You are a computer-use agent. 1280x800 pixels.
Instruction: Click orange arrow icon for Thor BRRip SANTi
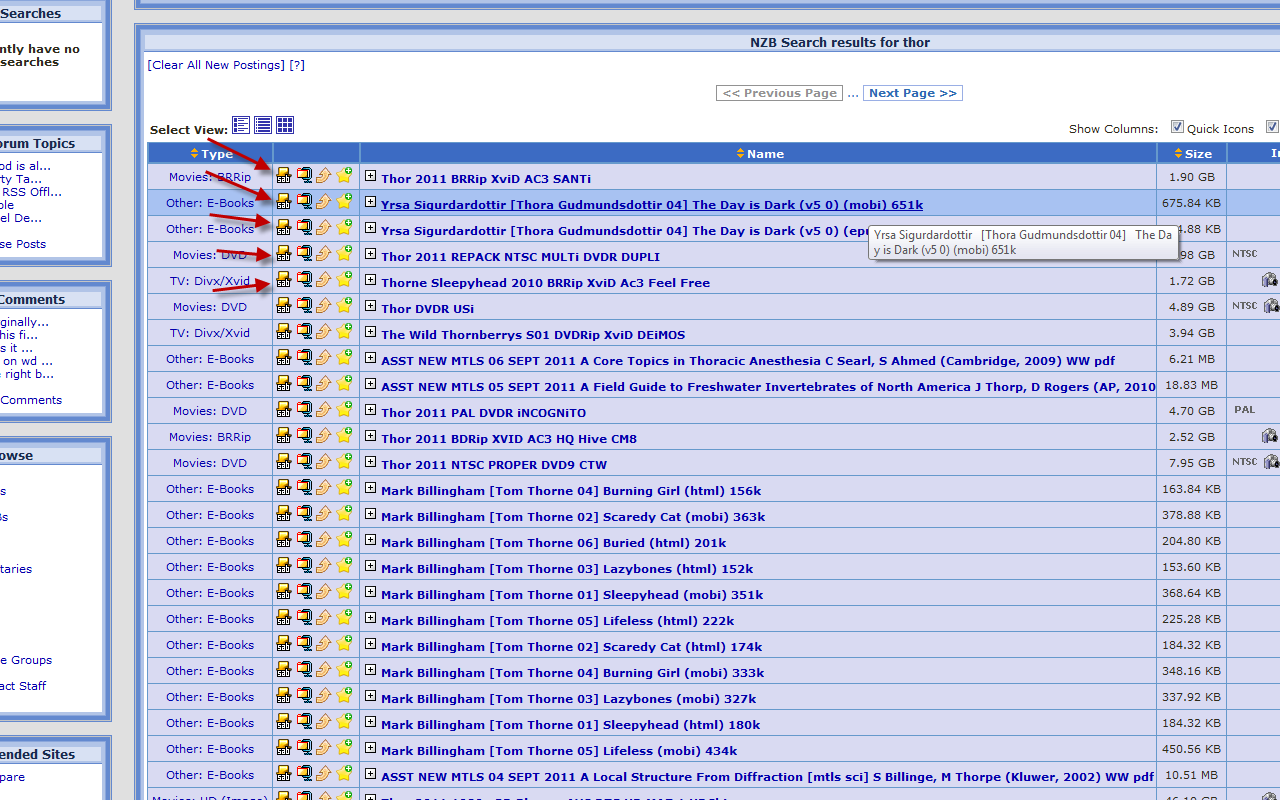tap(324, 176)
